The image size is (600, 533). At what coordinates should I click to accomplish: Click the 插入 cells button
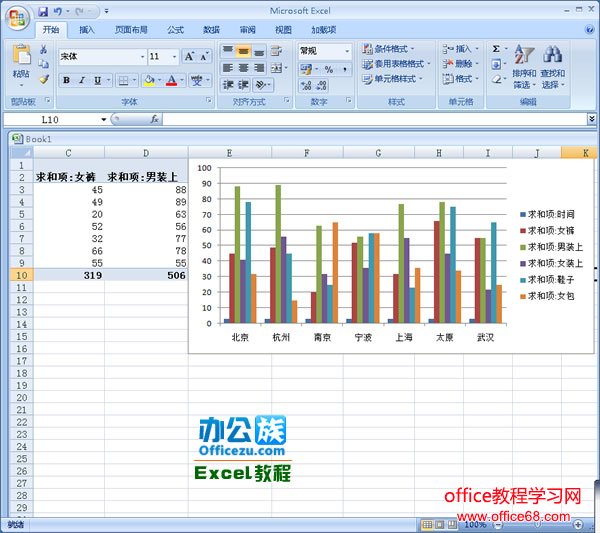coord(460,49)
